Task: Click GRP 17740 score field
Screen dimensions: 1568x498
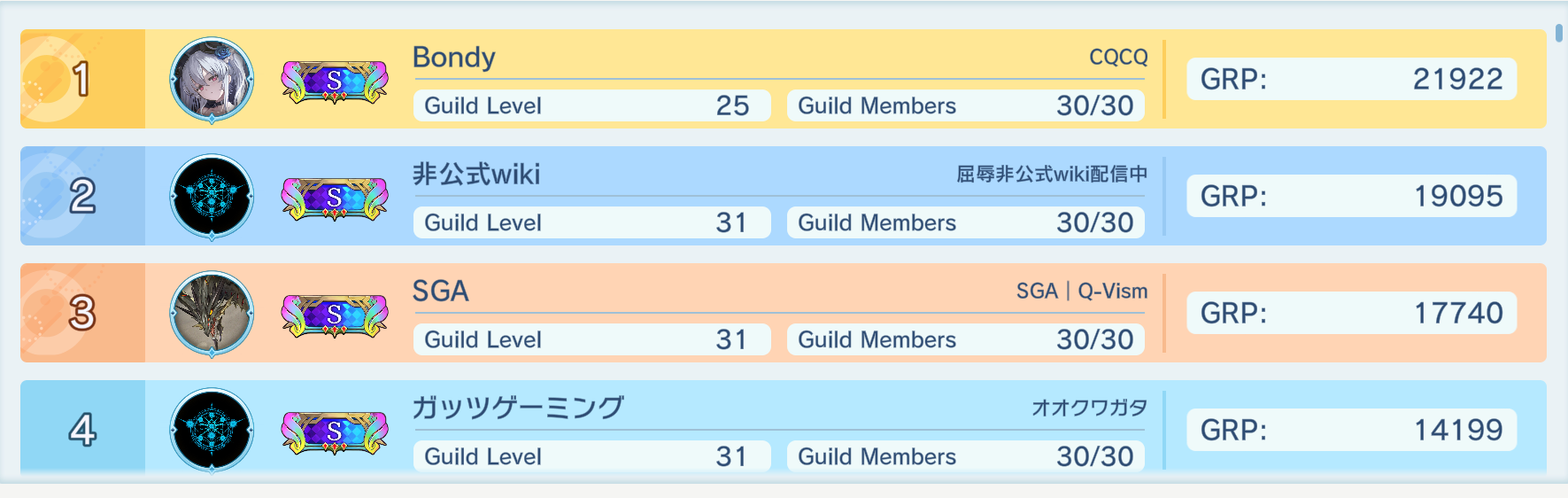Action: [1351, 313]
